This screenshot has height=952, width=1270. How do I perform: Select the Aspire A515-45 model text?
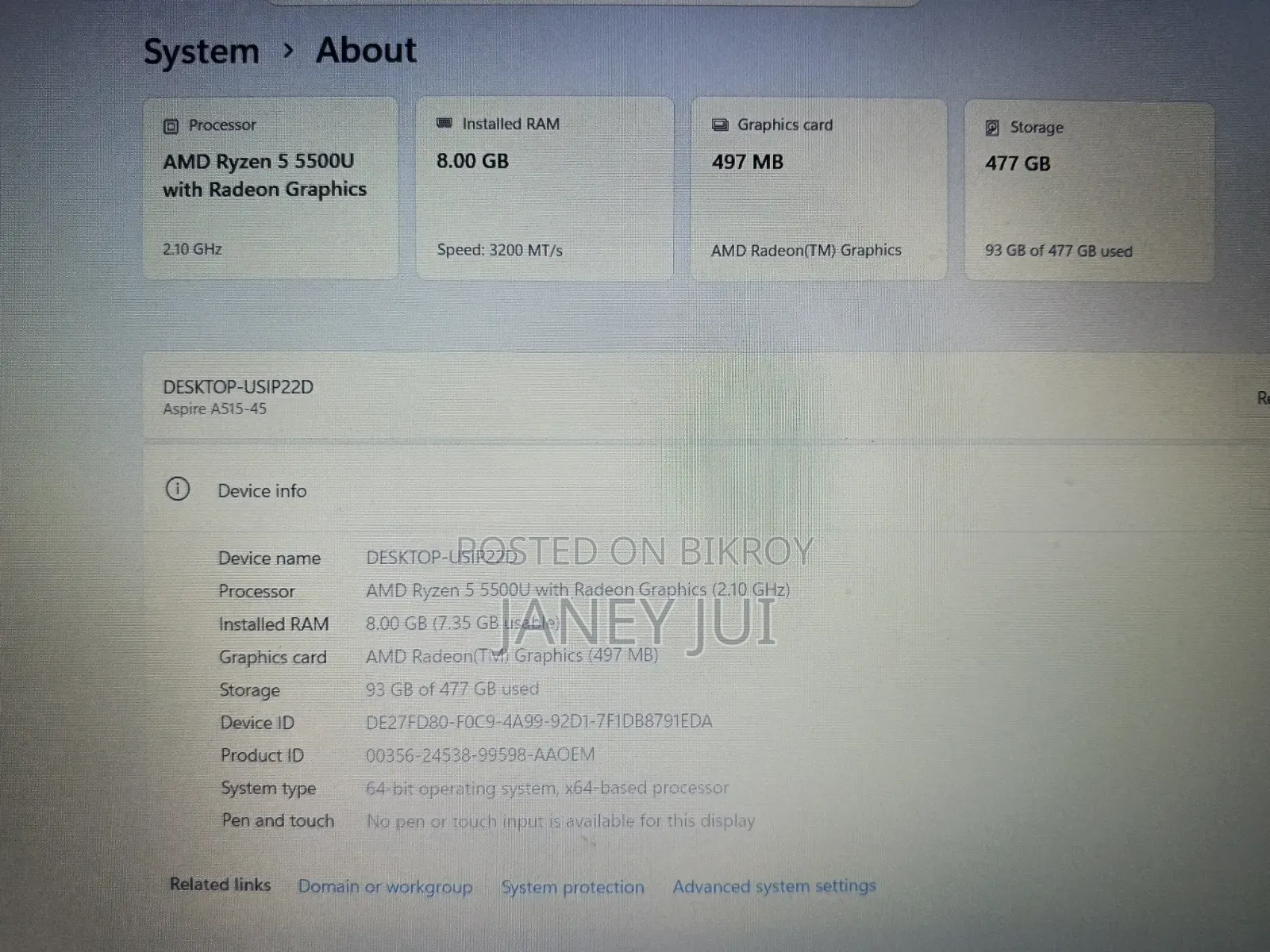point(214,409)
